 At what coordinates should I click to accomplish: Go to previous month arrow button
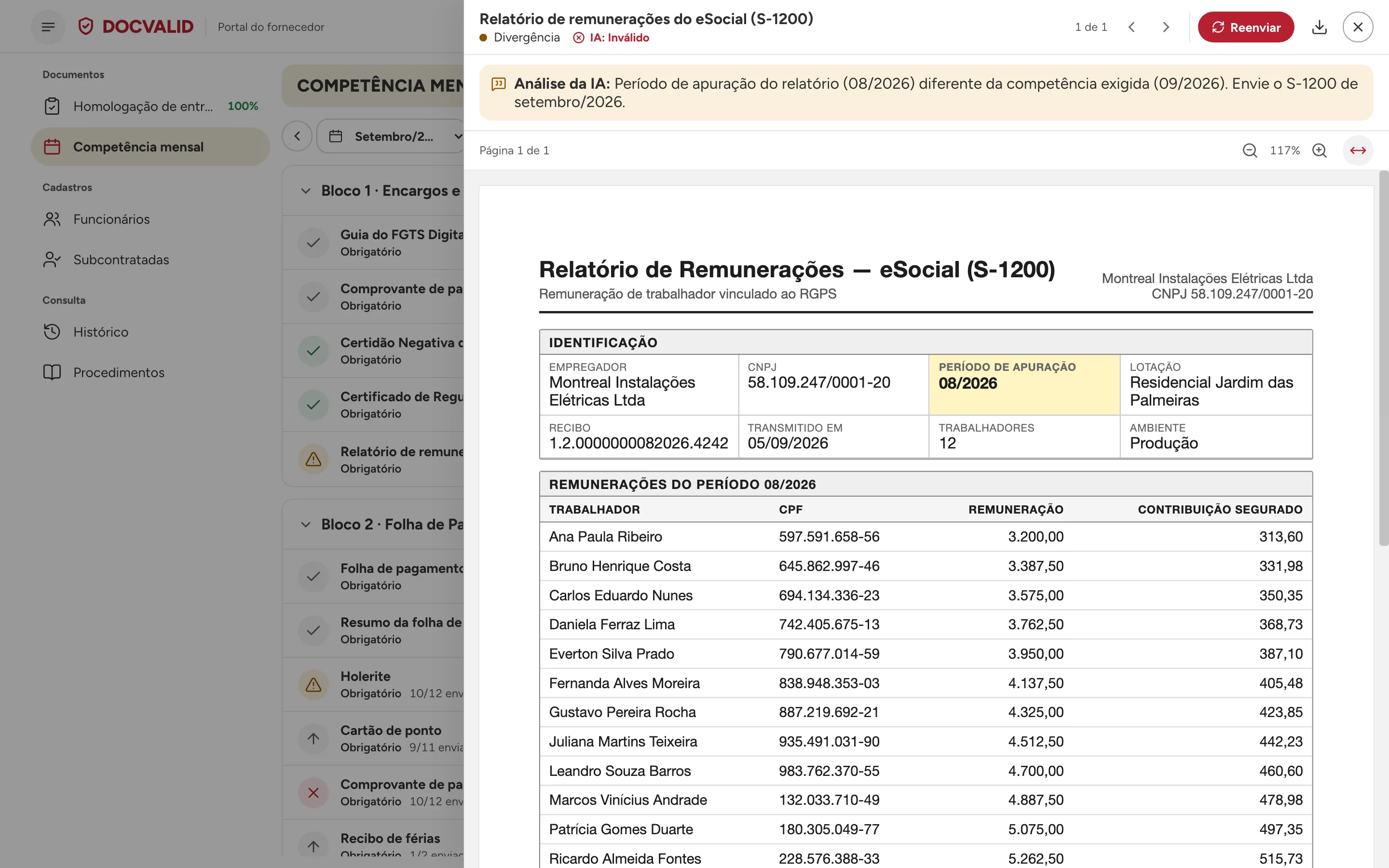tap(297, 136)
